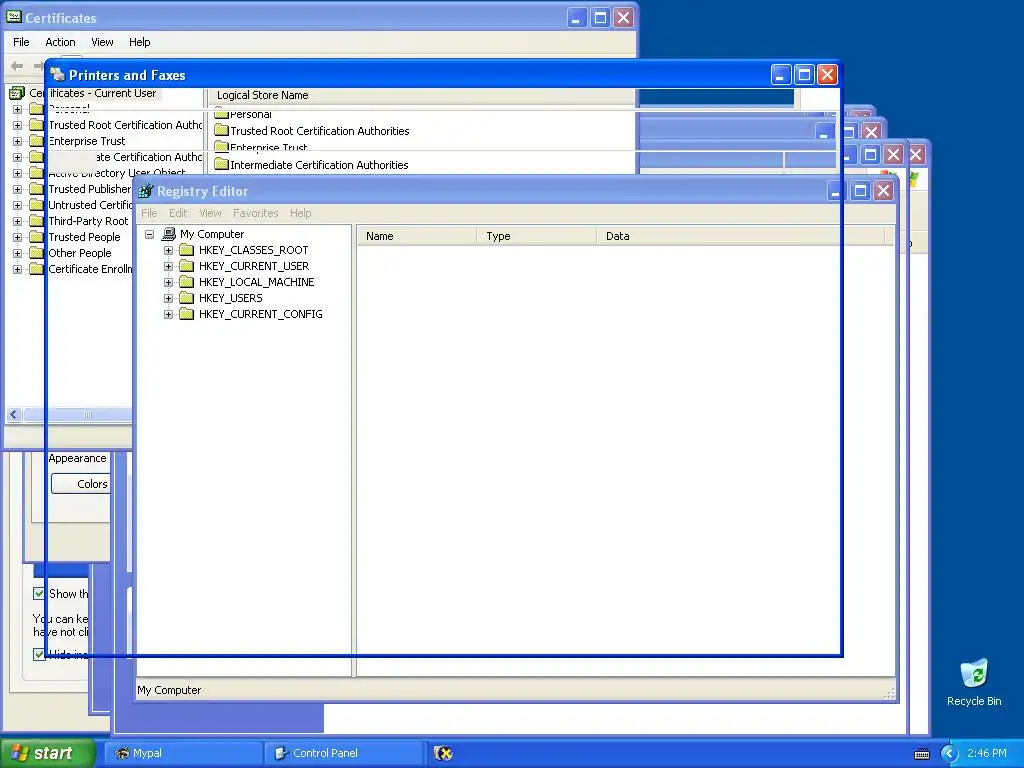Switch to the Control Panel taskbar button
Image resolution: width=1024 pixels, height=768 pixels.
pos(344,753)
